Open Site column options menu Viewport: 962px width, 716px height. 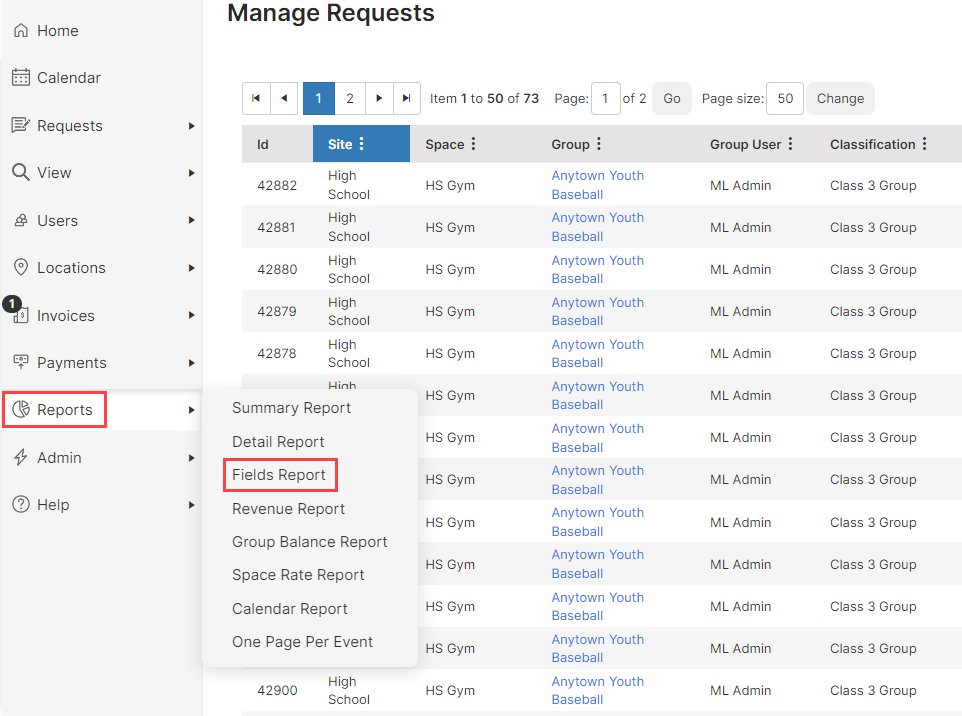[361, 144]
